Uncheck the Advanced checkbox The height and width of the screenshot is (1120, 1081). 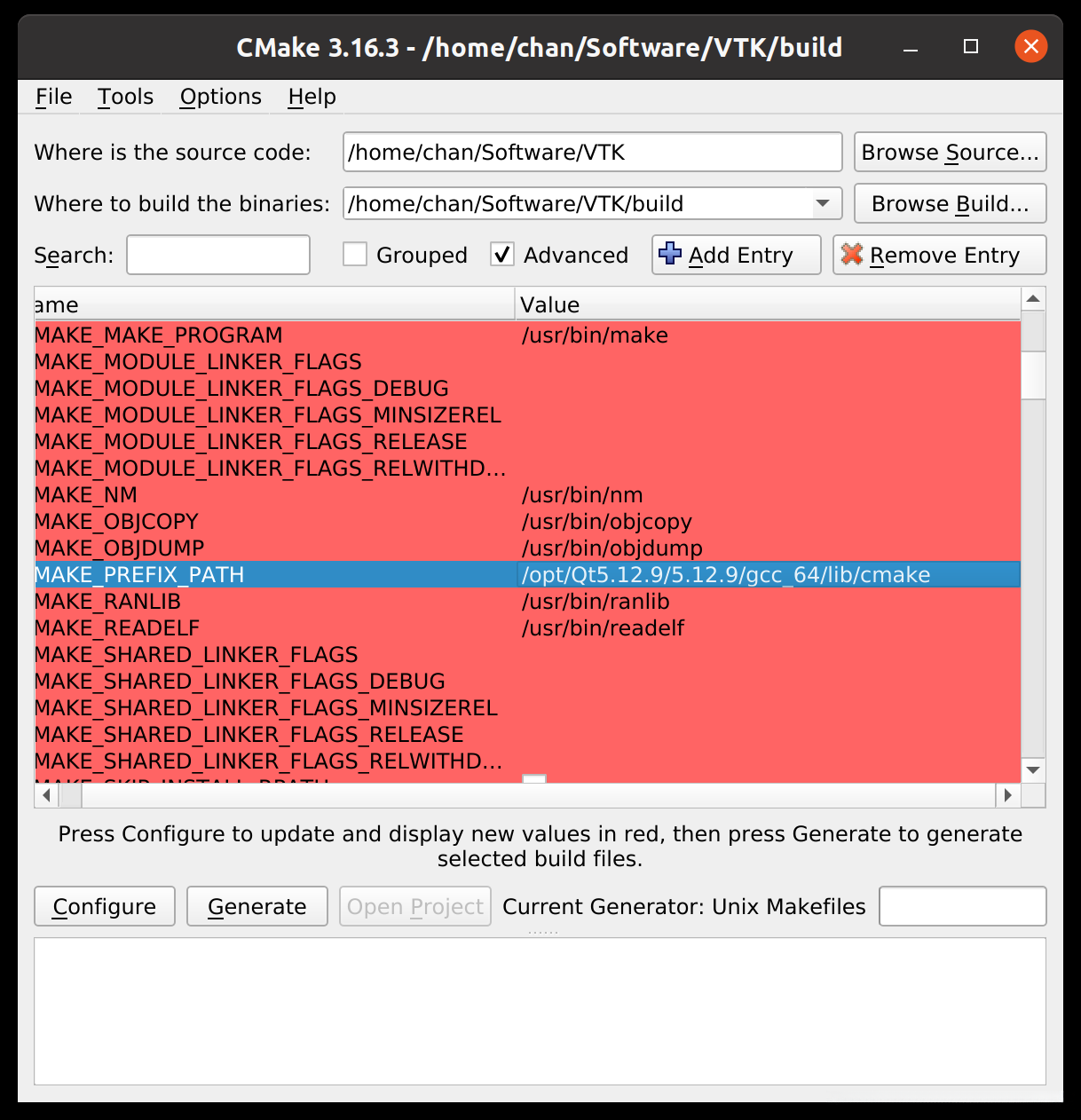(502, 255)
